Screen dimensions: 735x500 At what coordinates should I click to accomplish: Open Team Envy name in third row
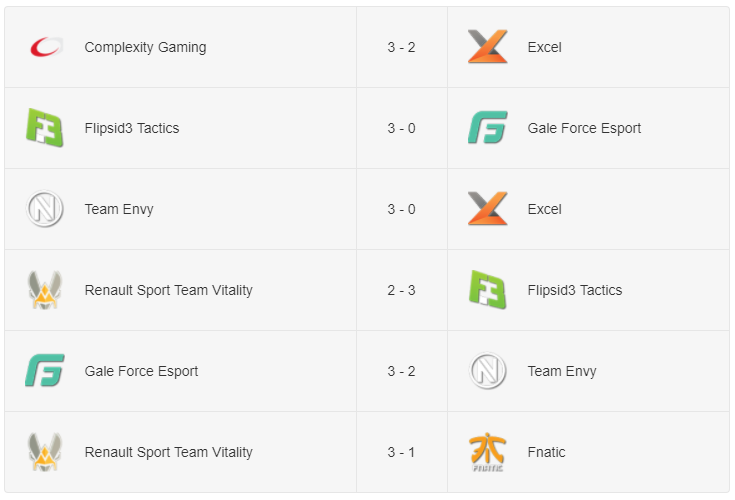[x=119, y=209]
